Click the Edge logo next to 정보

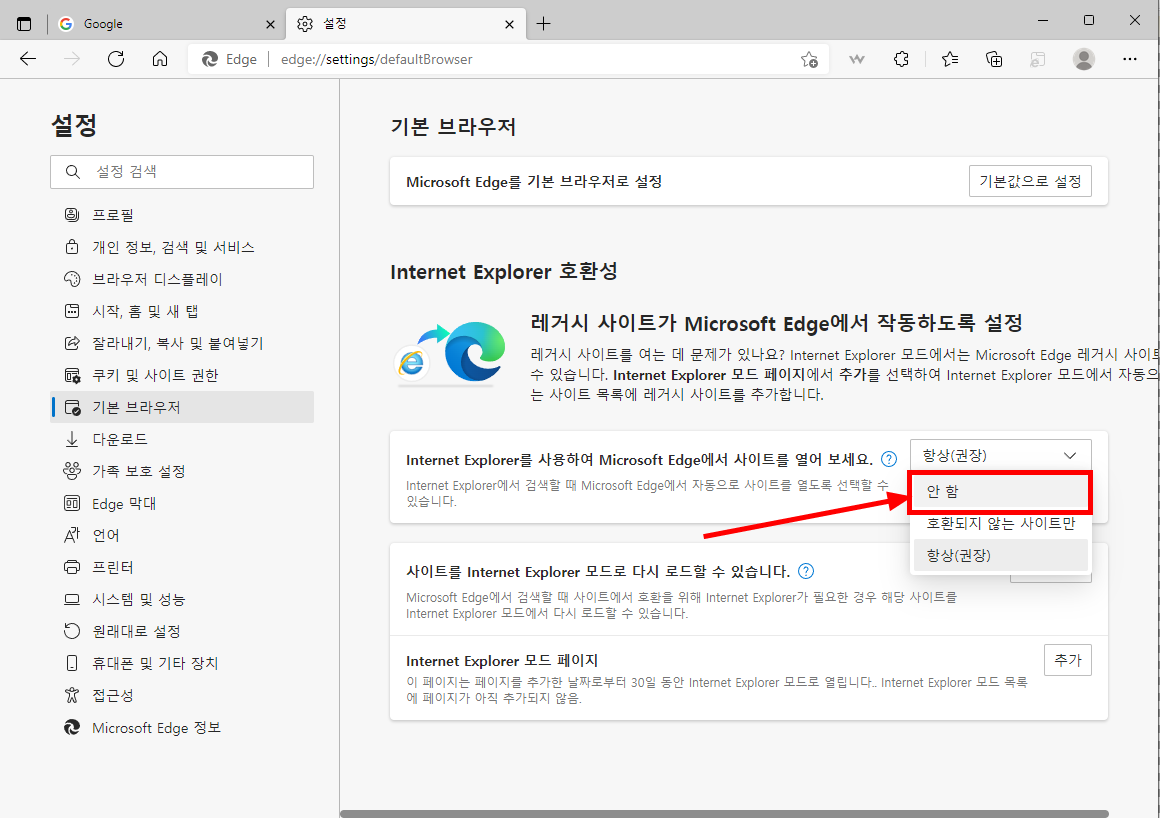72,728
